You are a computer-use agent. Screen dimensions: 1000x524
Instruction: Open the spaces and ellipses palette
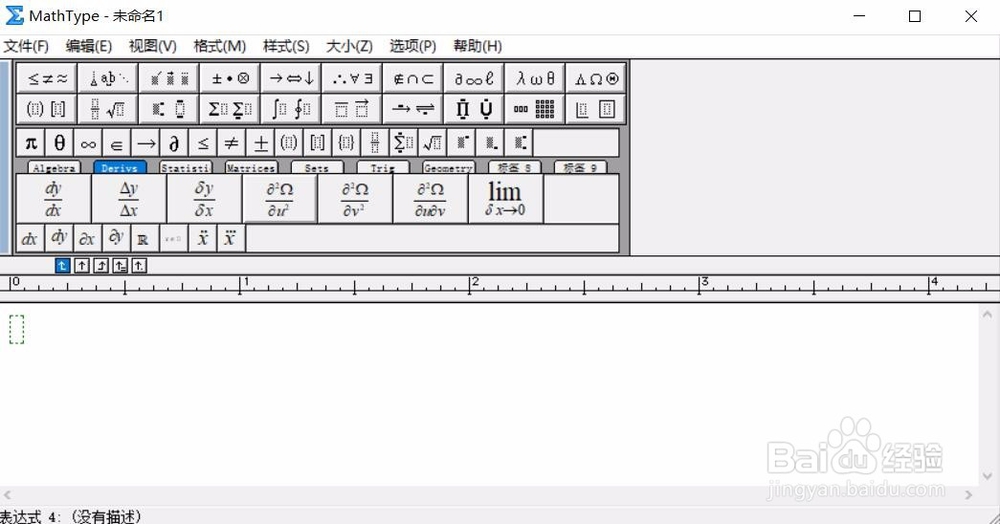tap(107, 78)
